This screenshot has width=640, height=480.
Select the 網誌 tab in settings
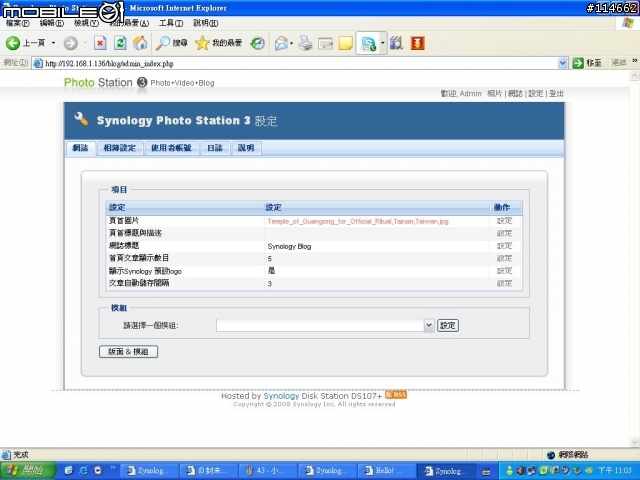[80, 148]
